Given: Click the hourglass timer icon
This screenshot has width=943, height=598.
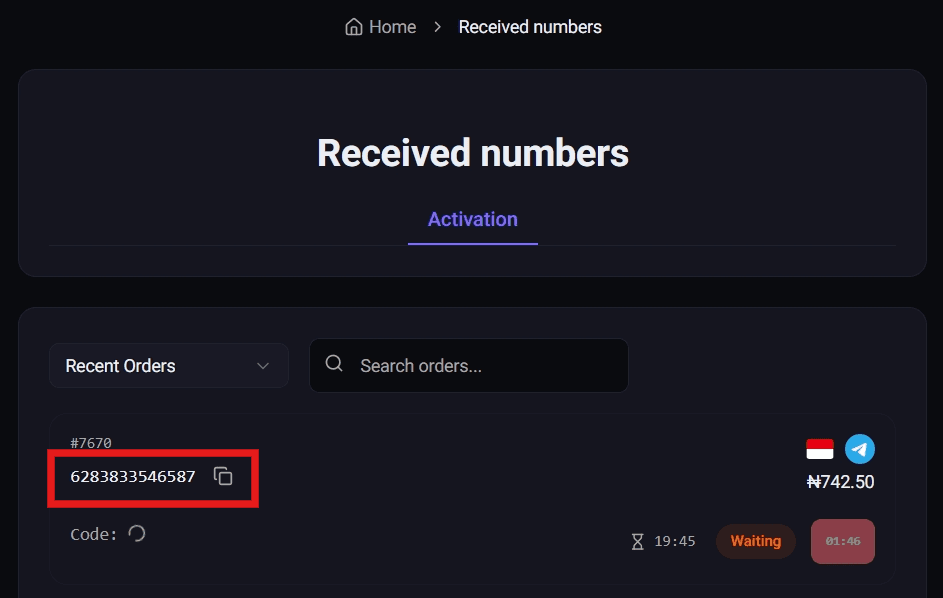Looking at the screenshot, I should [638, 542].
